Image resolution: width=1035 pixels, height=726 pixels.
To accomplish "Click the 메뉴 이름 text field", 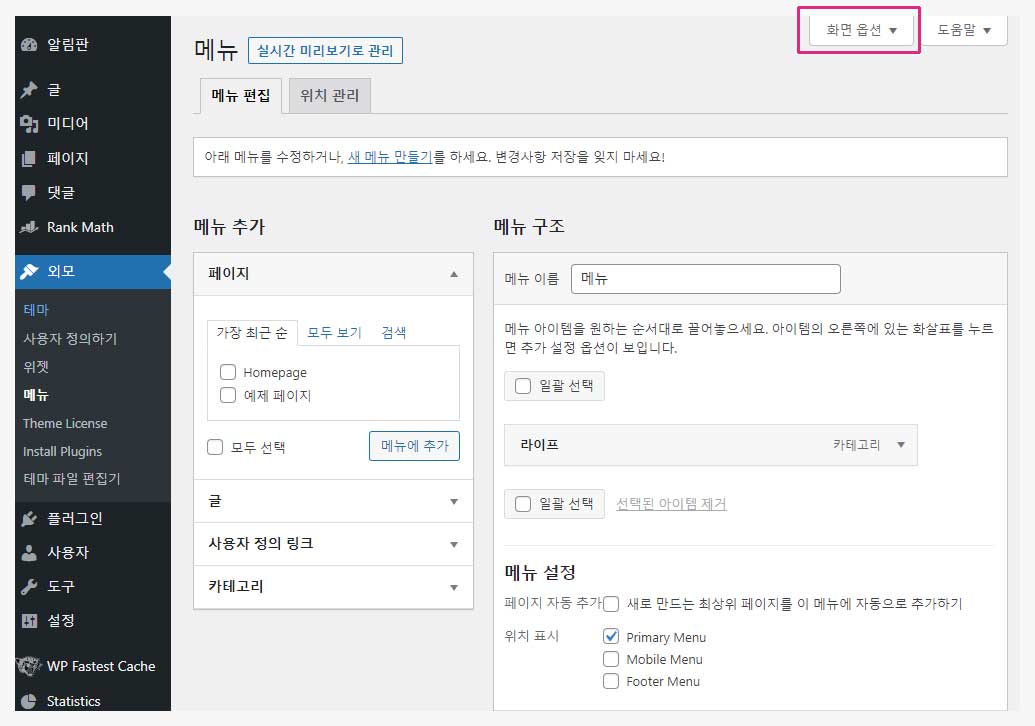I will point(705,279).
